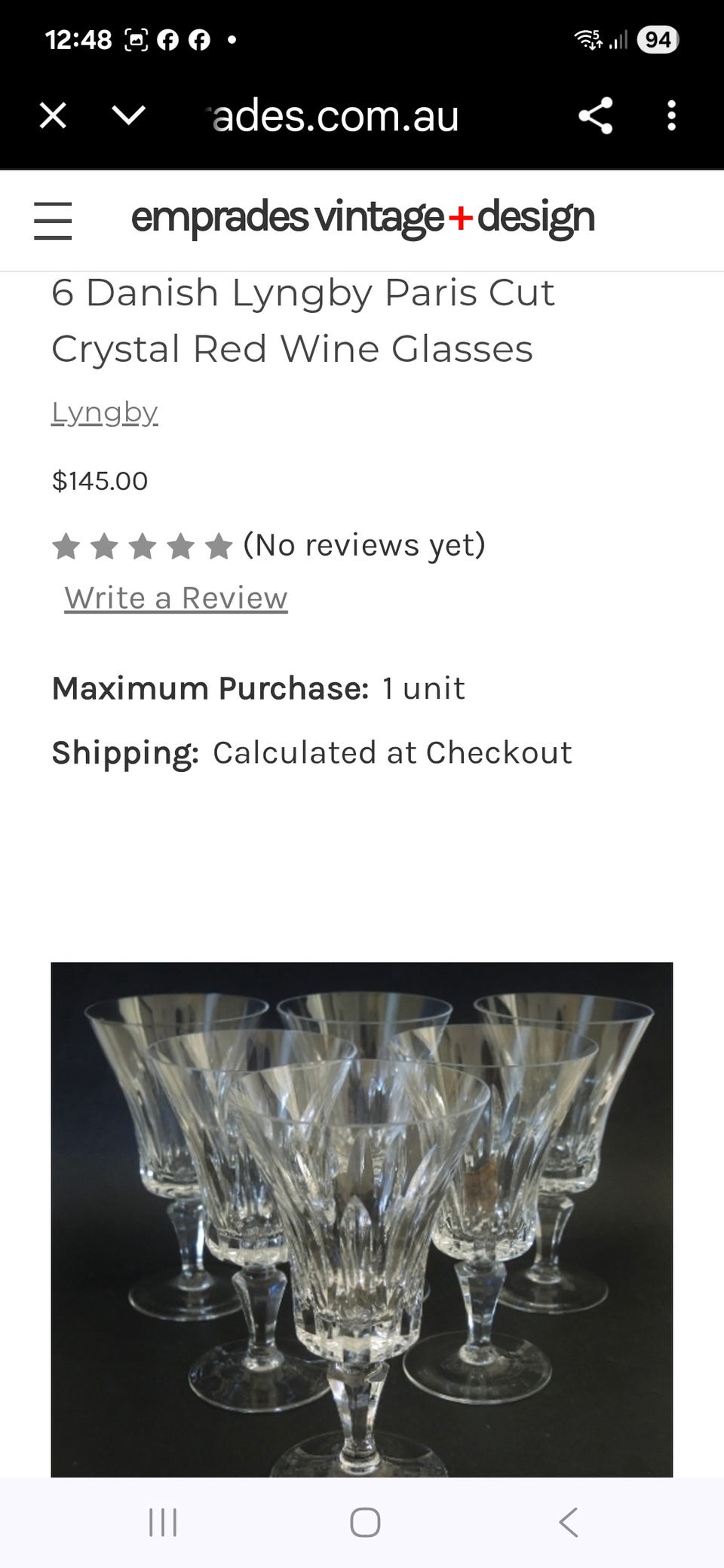Tap the share icon
Screen dimensions: 724x1568
(x=595, y=116)
